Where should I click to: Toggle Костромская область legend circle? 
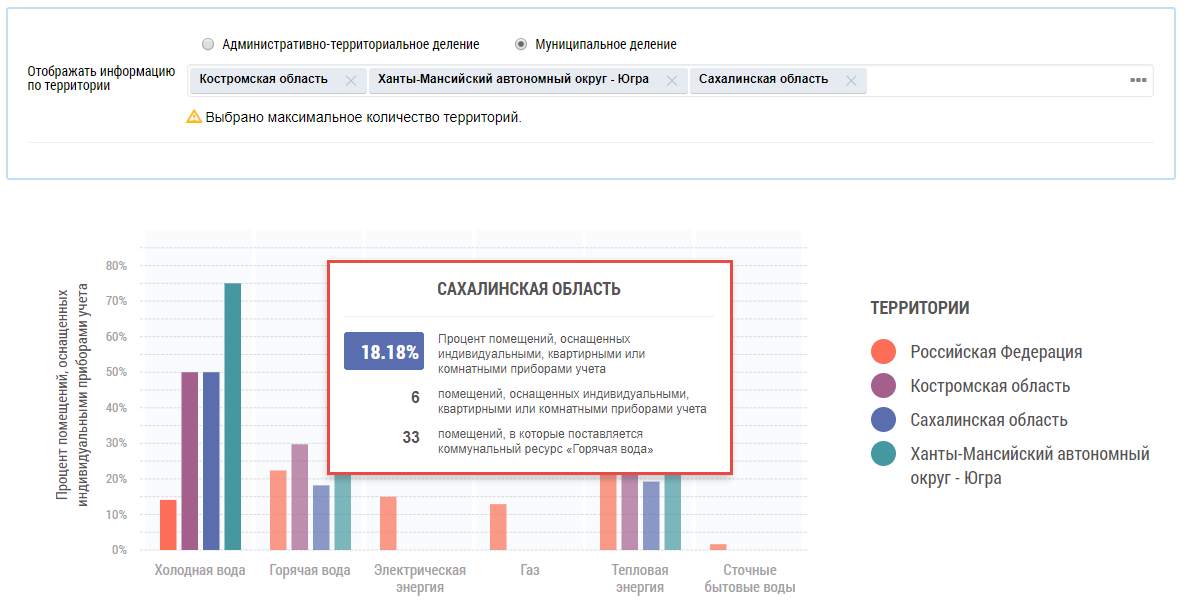click(x=883, y=386)
